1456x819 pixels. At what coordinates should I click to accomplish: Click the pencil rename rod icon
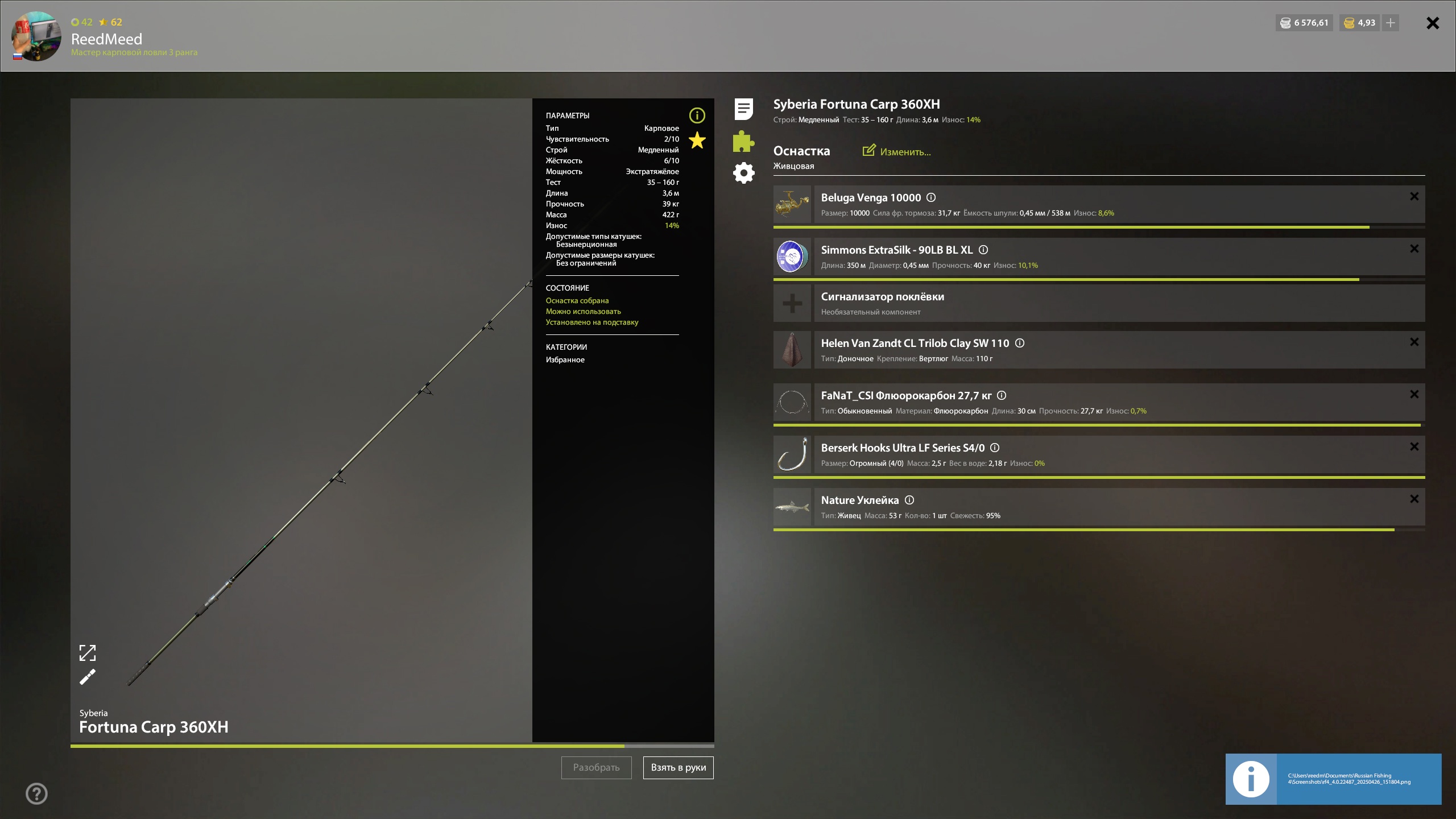click(87, 677)
